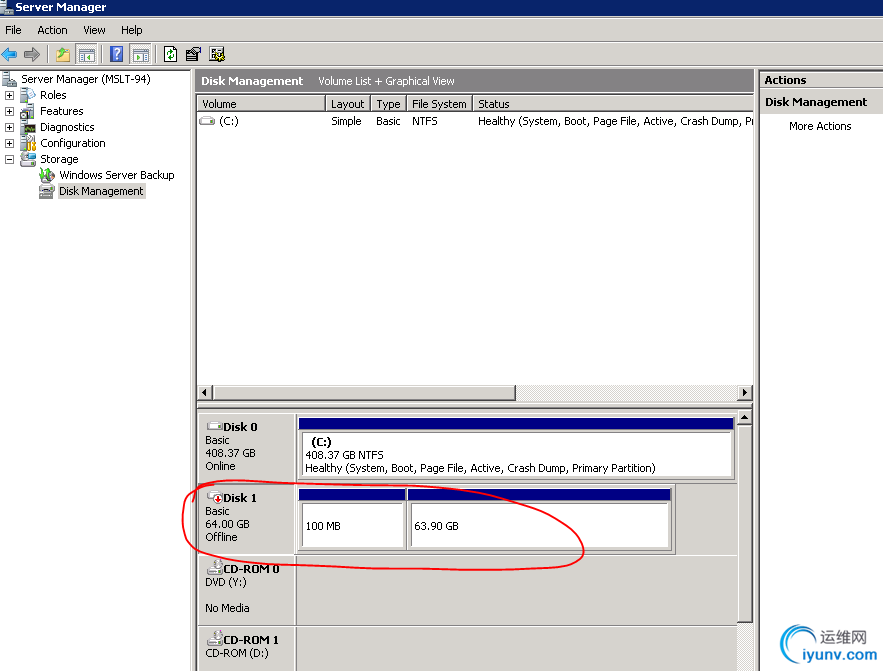Open the Action menu
The width and height of the screenshot is (883, 671).
click(52, 30)
